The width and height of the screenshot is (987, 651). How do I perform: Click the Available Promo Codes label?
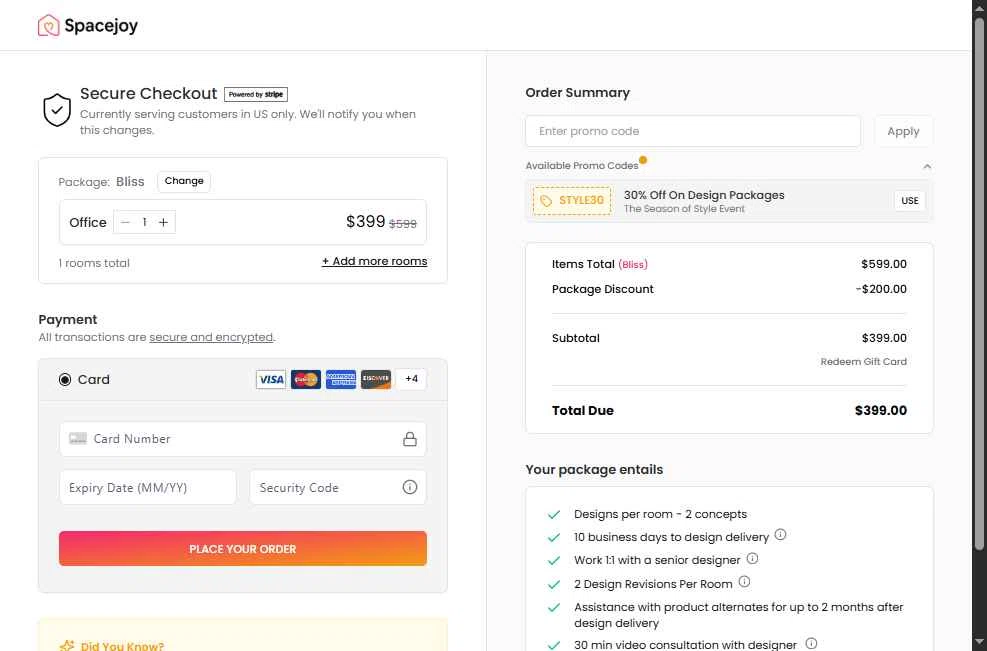[582, 166]
